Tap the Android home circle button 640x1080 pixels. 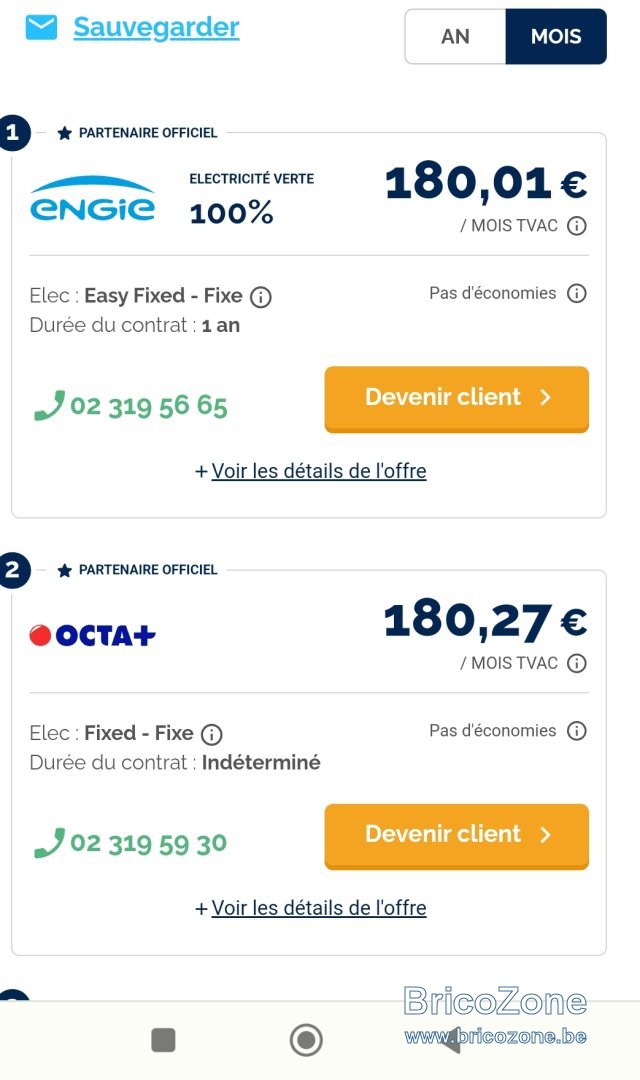coord(306,1039)
